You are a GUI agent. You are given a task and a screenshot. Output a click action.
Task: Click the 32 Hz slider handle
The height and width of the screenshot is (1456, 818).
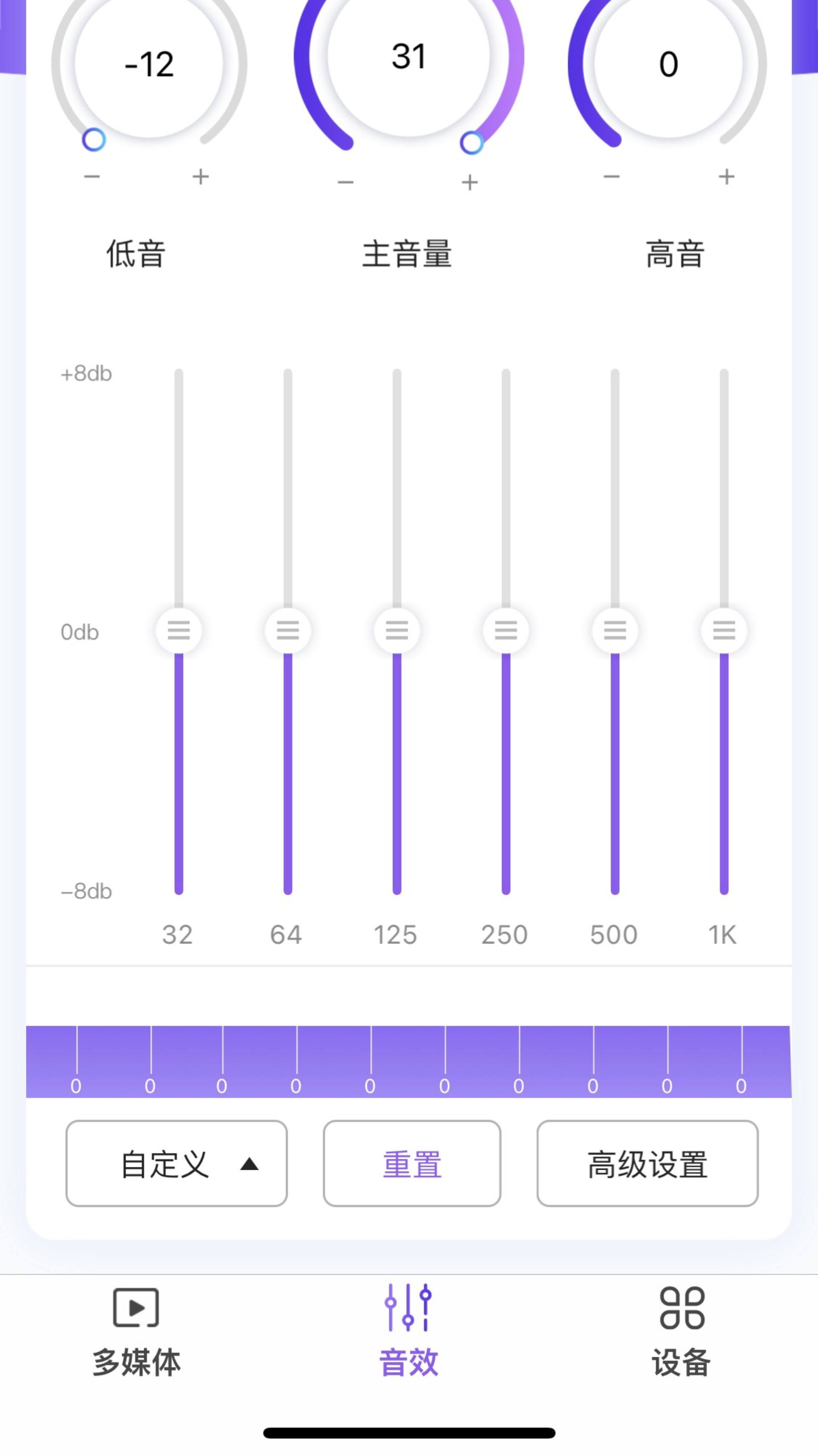(178, 630)
